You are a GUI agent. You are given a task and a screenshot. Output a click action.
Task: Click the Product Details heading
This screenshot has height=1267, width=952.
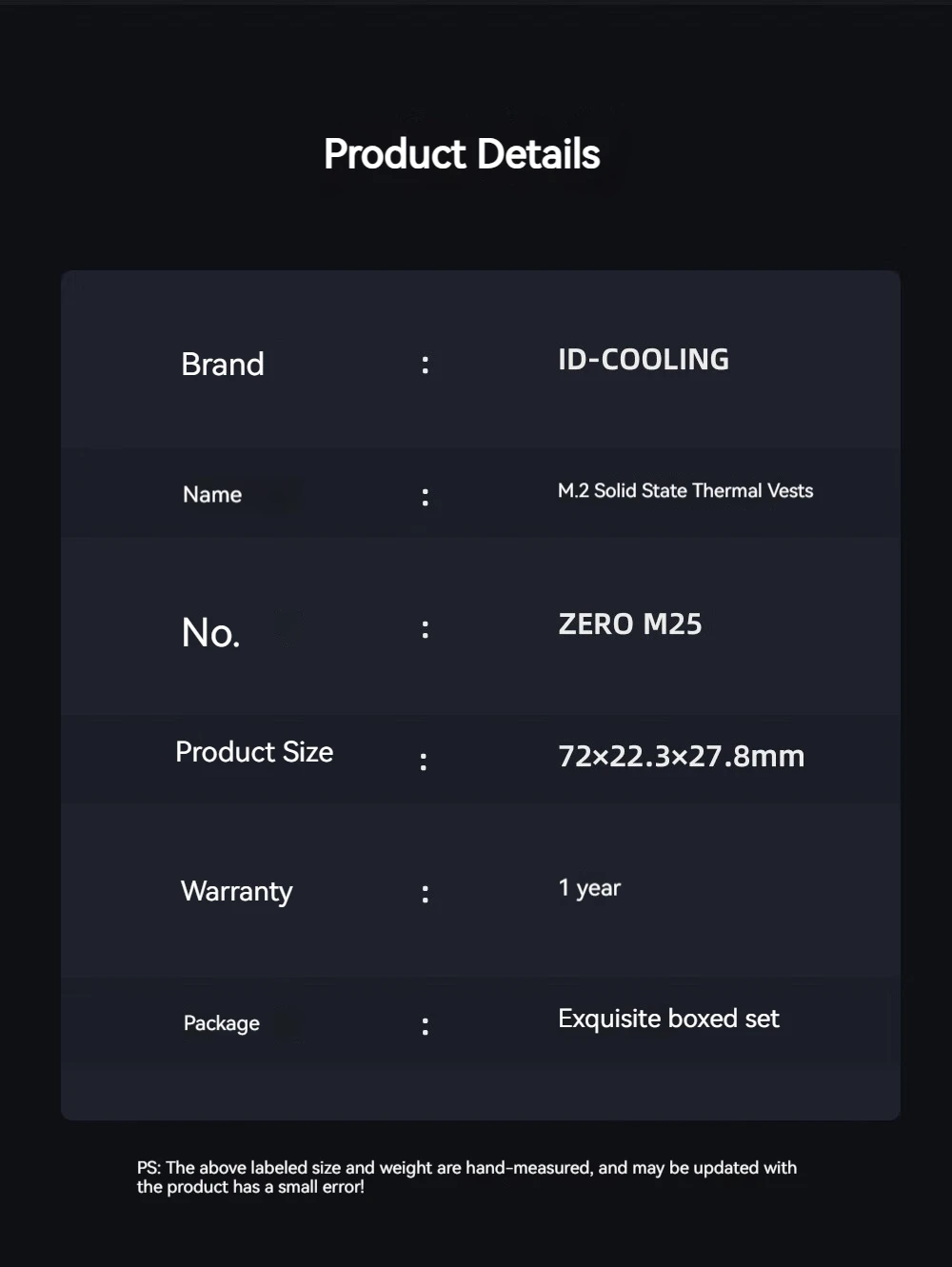tap(462, 154)
